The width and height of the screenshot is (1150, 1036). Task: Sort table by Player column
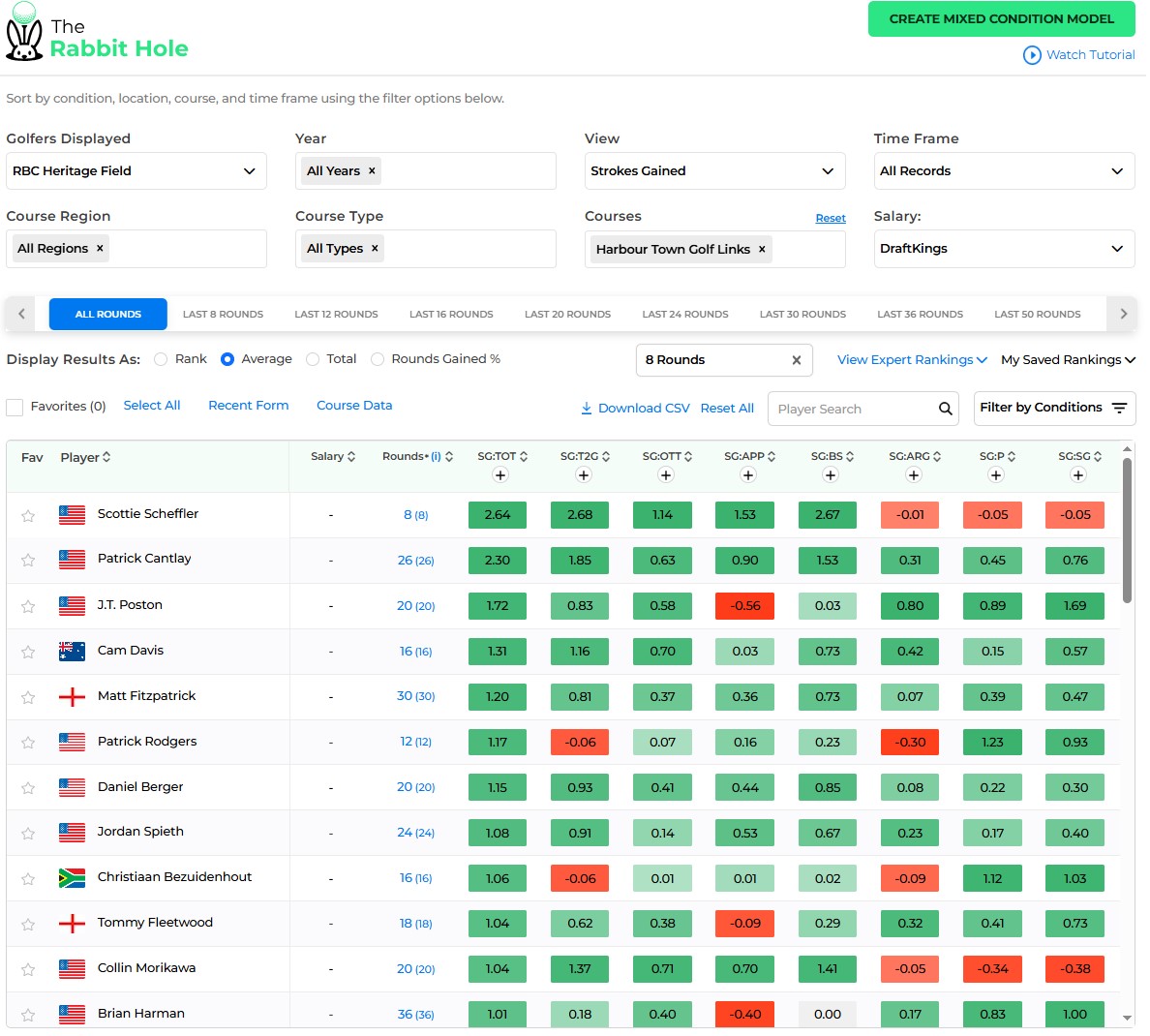point(86,459)
